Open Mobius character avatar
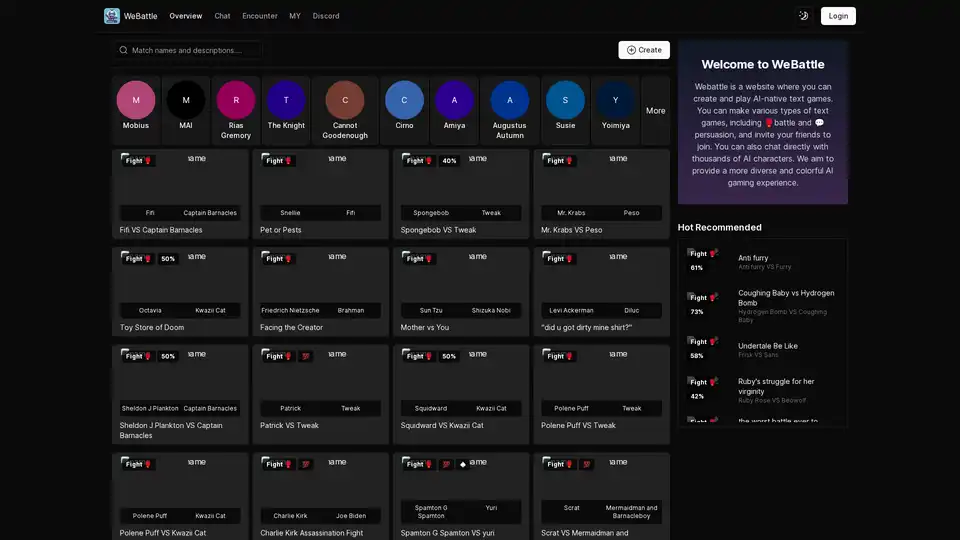 click(x=136, y=100)
